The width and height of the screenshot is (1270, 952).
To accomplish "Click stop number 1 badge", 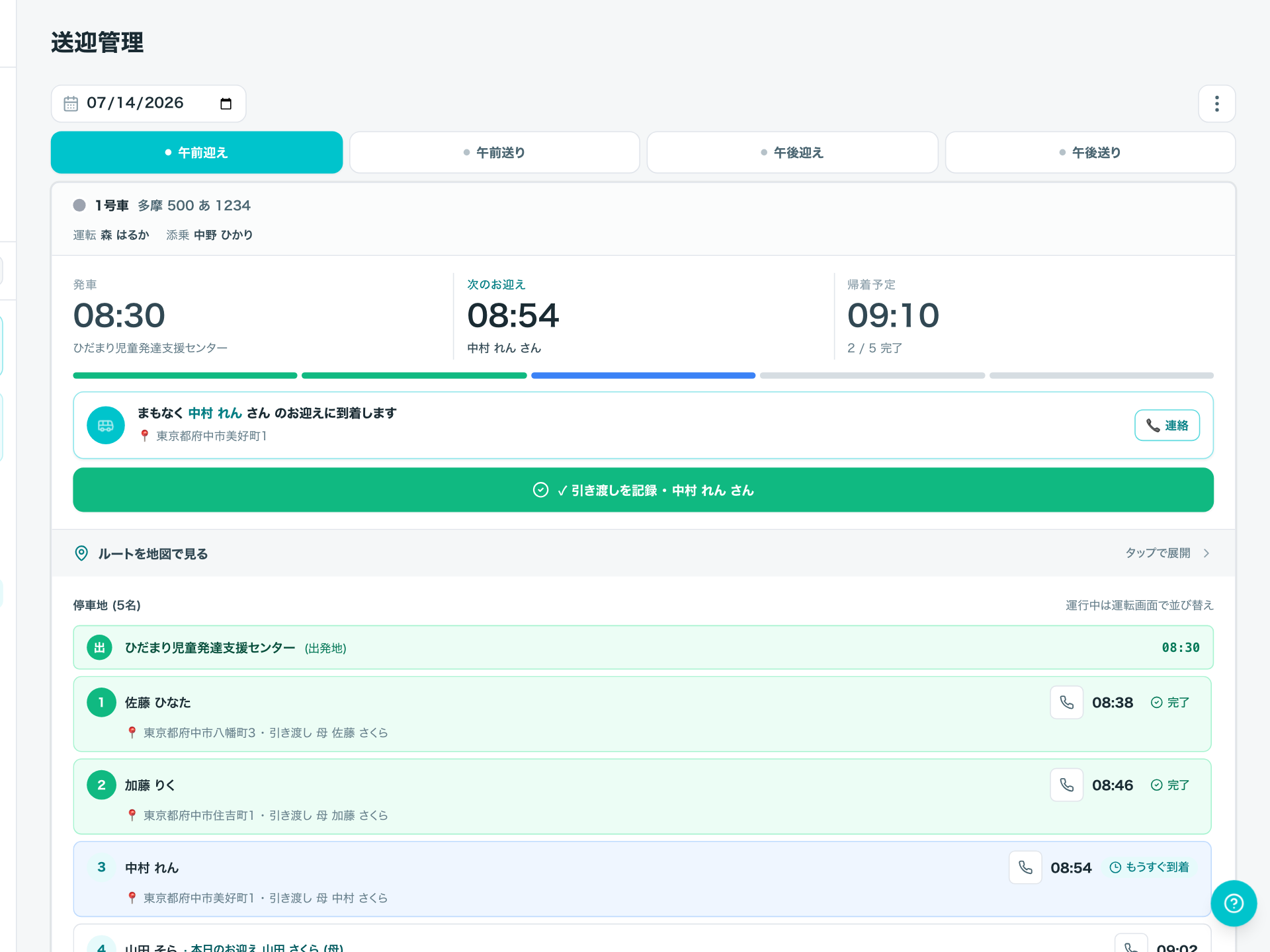I will [101, 702].
